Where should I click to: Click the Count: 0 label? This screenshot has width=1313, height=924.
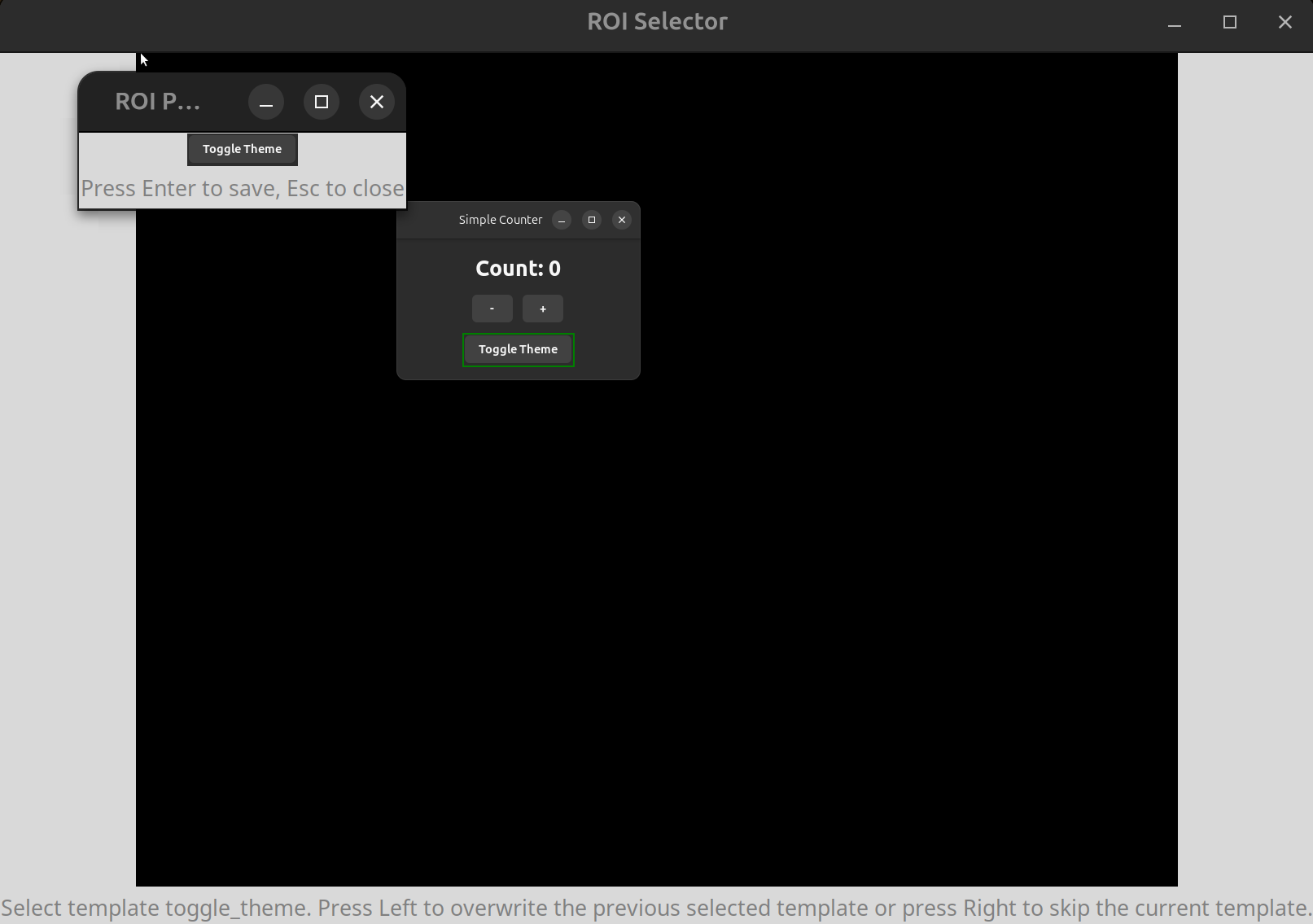[518, 268]
